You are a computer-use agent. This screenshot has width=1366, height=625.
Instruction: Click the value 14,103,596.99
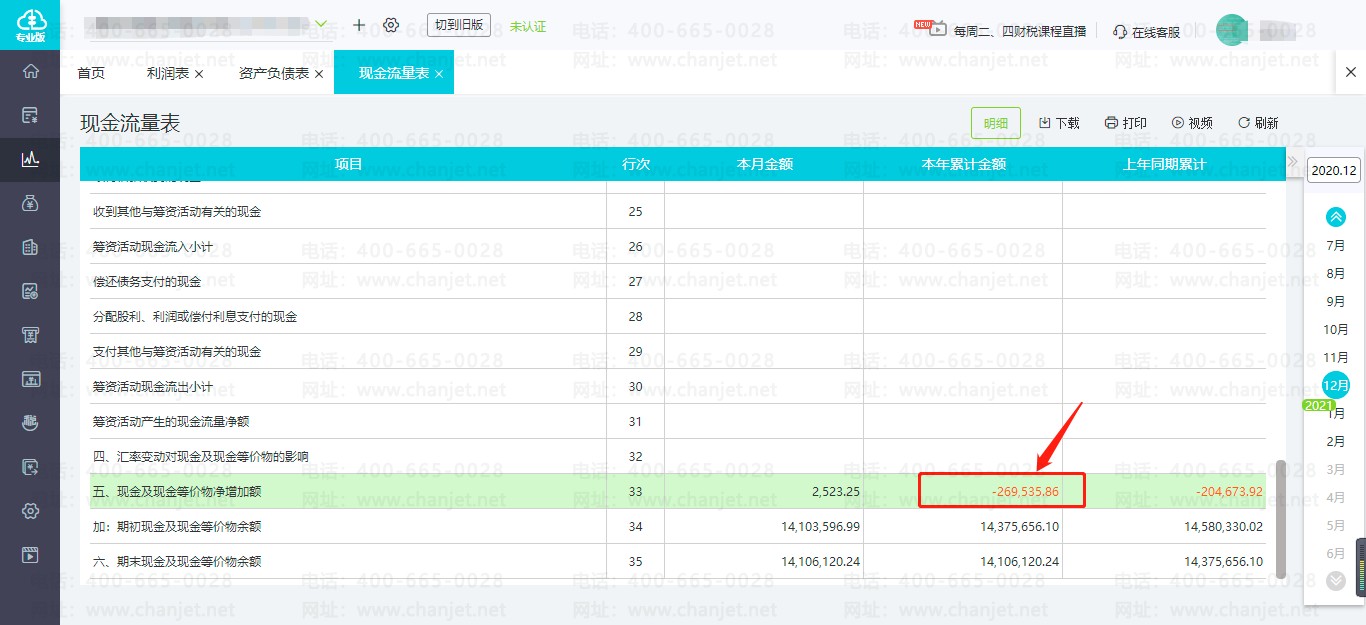(x=821, y=526)
